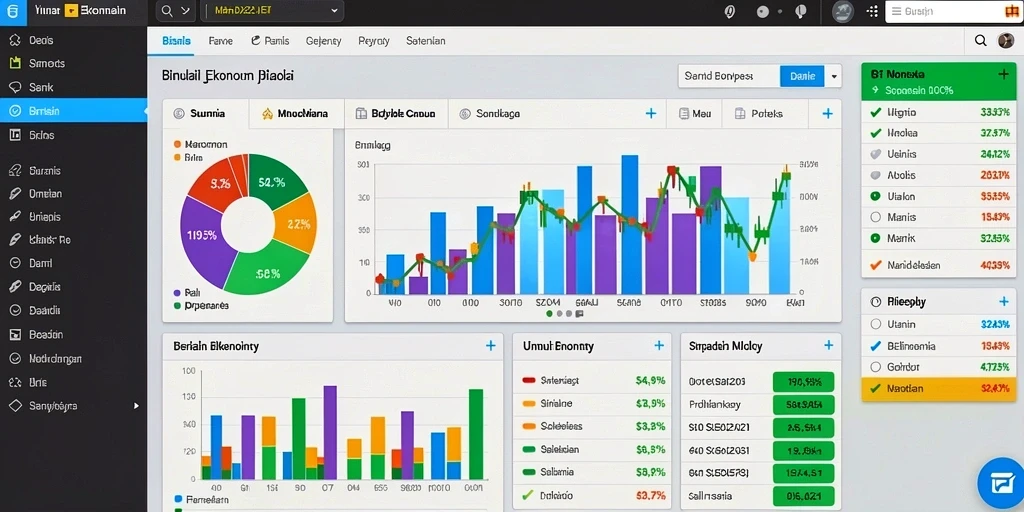Viewport: 1024px width, 512px height.
Task: Click the blue chat widget icon at bottom right
Action: [x=1000, y=483]
